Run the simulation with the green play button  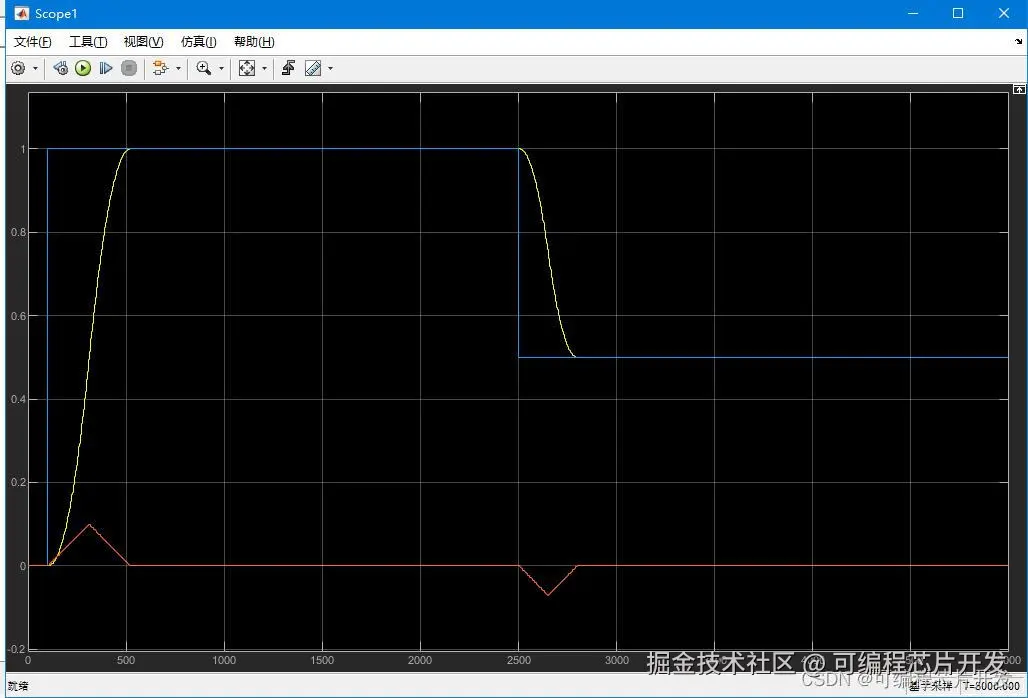[83, 68]
